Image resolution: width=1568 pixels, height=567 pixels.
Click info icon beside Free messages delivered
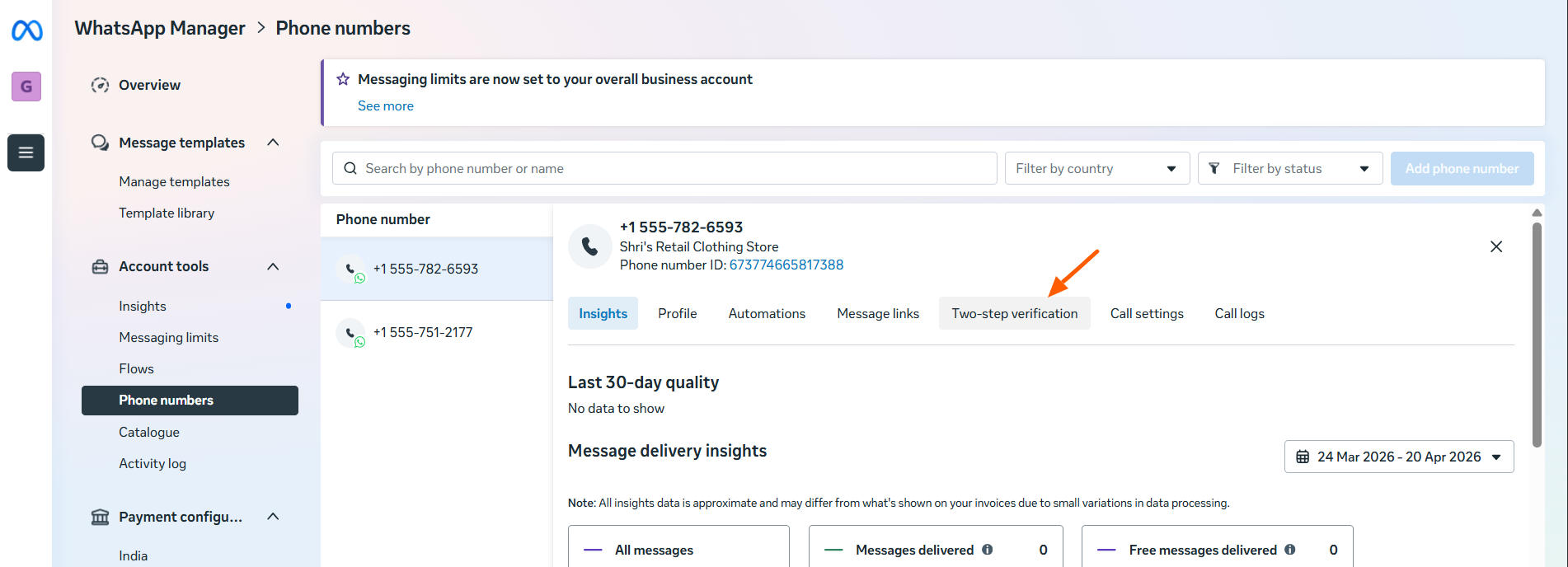[x=1290, y=550]
